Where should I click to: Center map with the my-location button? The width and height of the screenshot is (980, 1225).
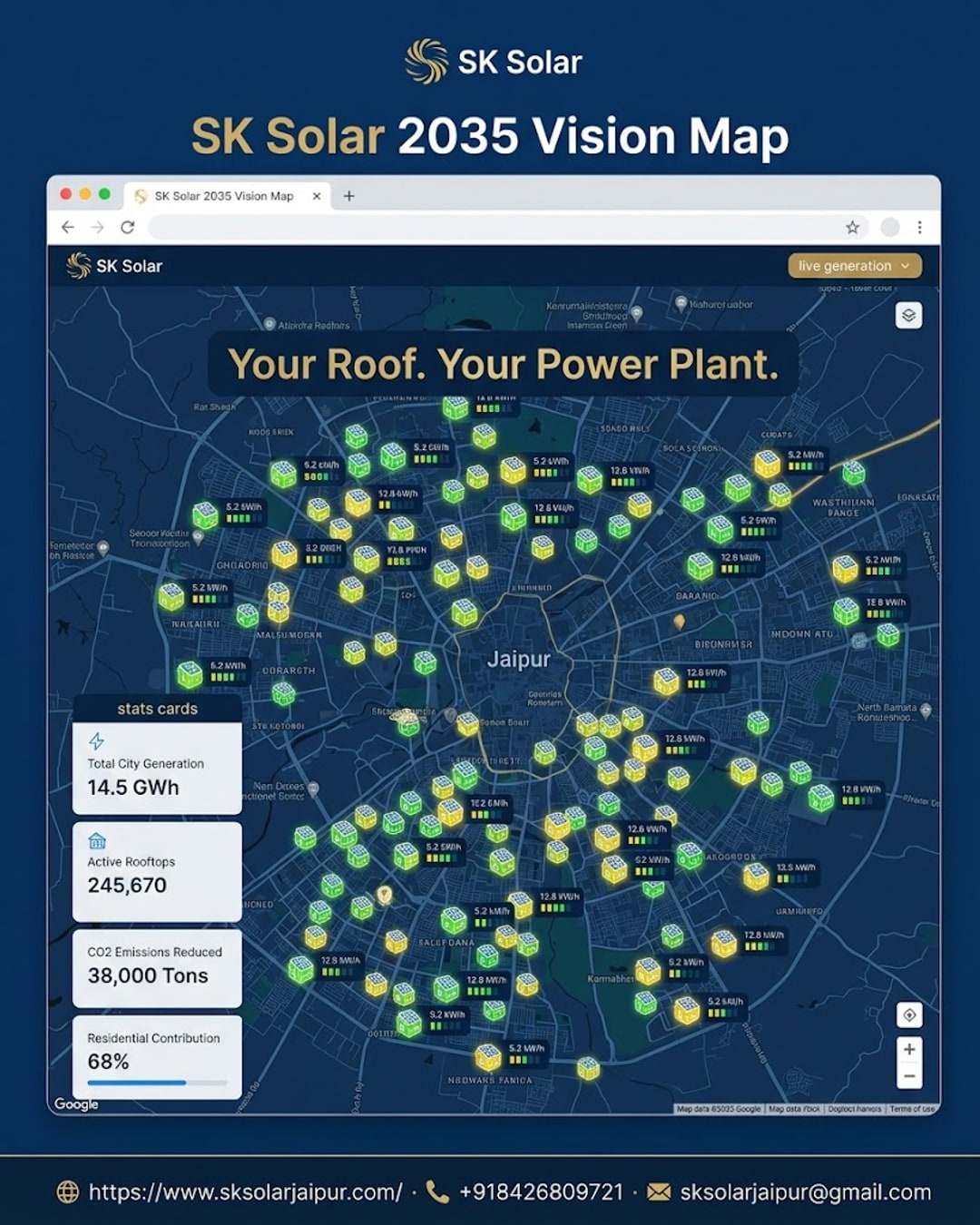click(x=909, y=1014)
